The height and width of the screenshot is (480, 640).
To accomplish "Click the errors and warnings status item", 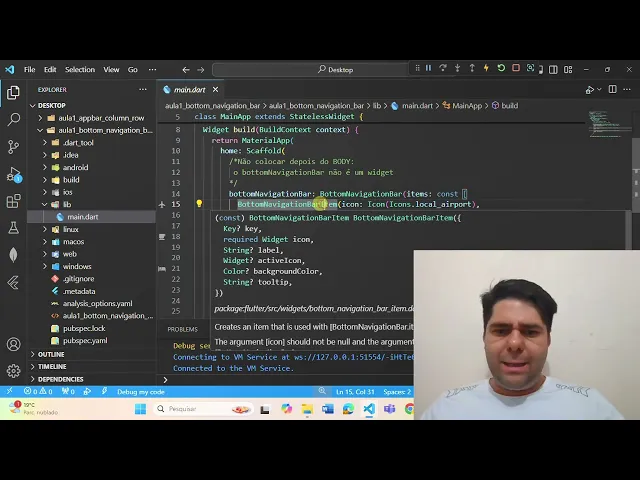I will pos(38,391).
